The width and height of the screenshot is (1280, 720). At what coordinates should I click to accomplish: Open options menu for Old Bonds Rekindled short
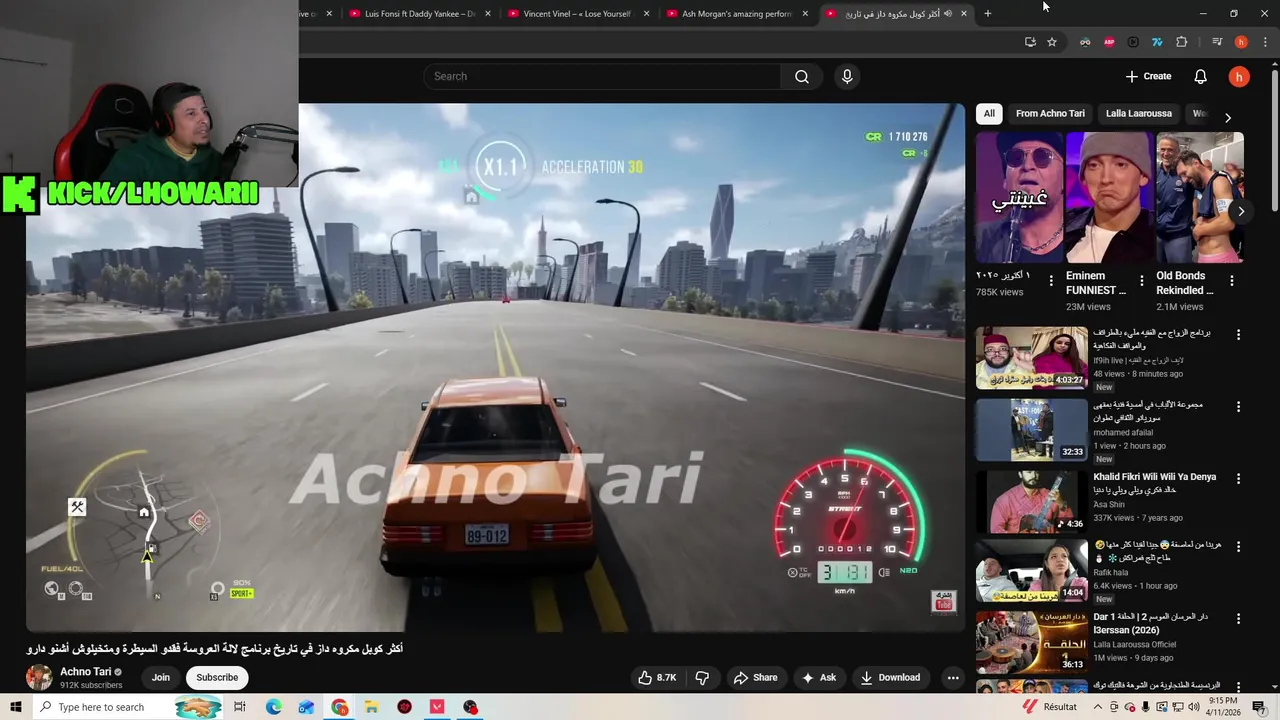click(x=1232, y=281)
